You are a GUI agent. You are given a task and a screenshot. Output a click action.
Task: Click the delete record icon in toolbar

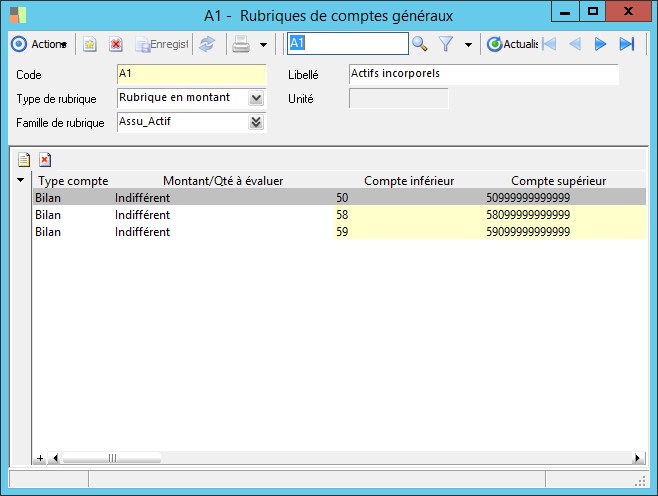(116, 44)
